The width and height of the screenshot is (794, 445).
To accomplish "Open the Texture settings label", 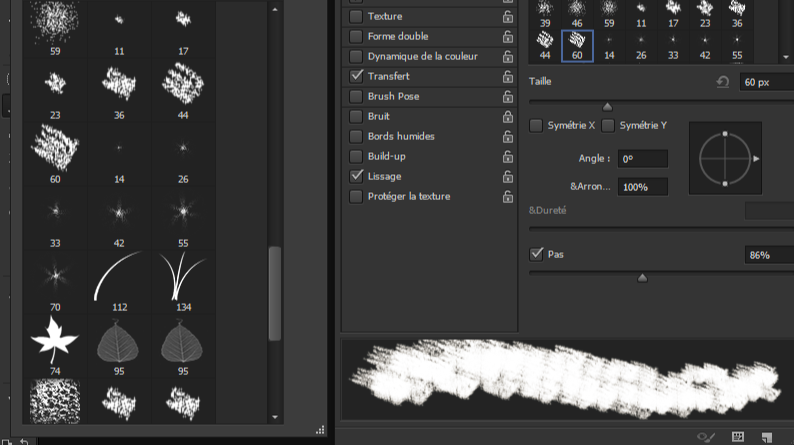I will (x=385, y=16).
